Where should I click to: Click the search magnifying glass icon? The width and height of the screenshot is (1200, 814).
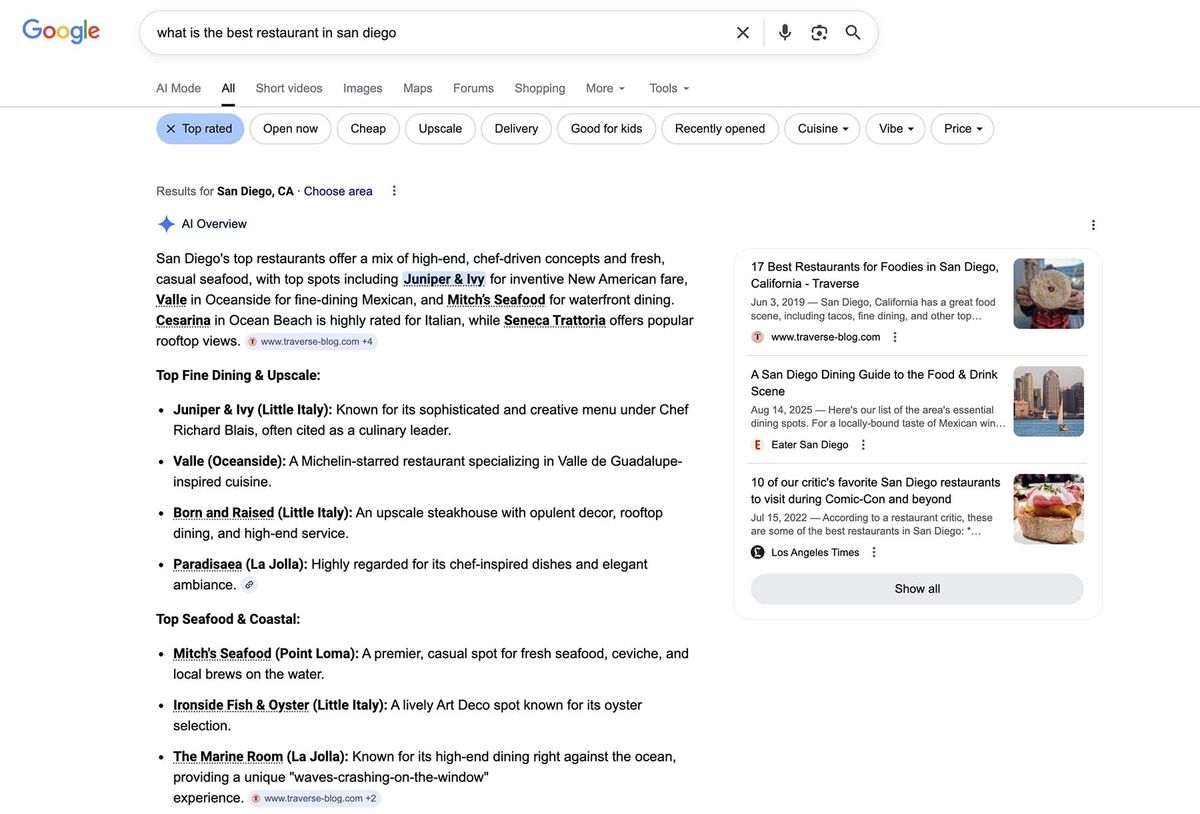(852, 32)
